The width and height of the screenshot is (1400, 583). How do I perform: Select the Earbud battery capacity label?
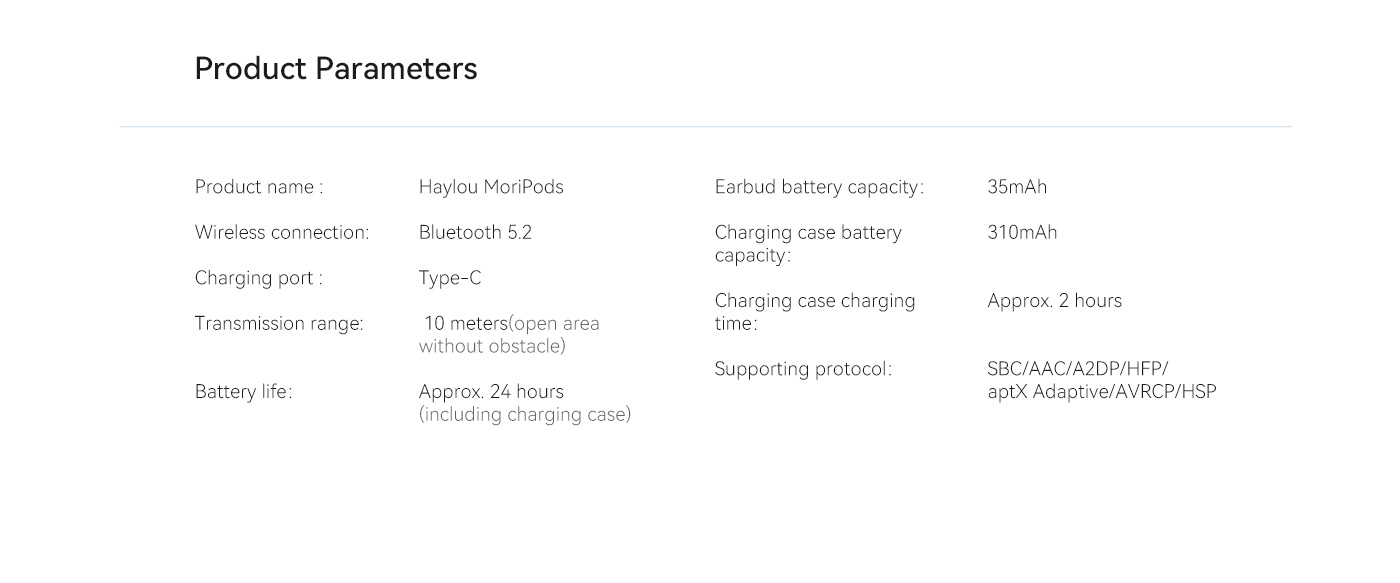pos(819,187)
